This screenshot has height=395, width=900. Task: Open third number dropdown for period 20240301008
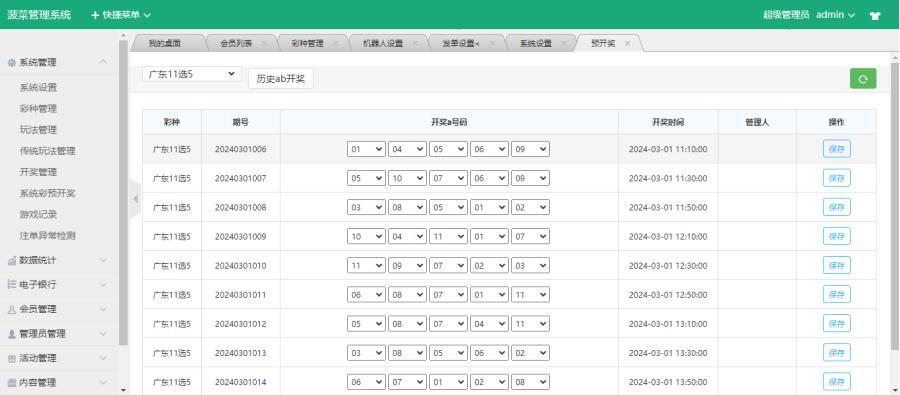click(x=448, y=207)
